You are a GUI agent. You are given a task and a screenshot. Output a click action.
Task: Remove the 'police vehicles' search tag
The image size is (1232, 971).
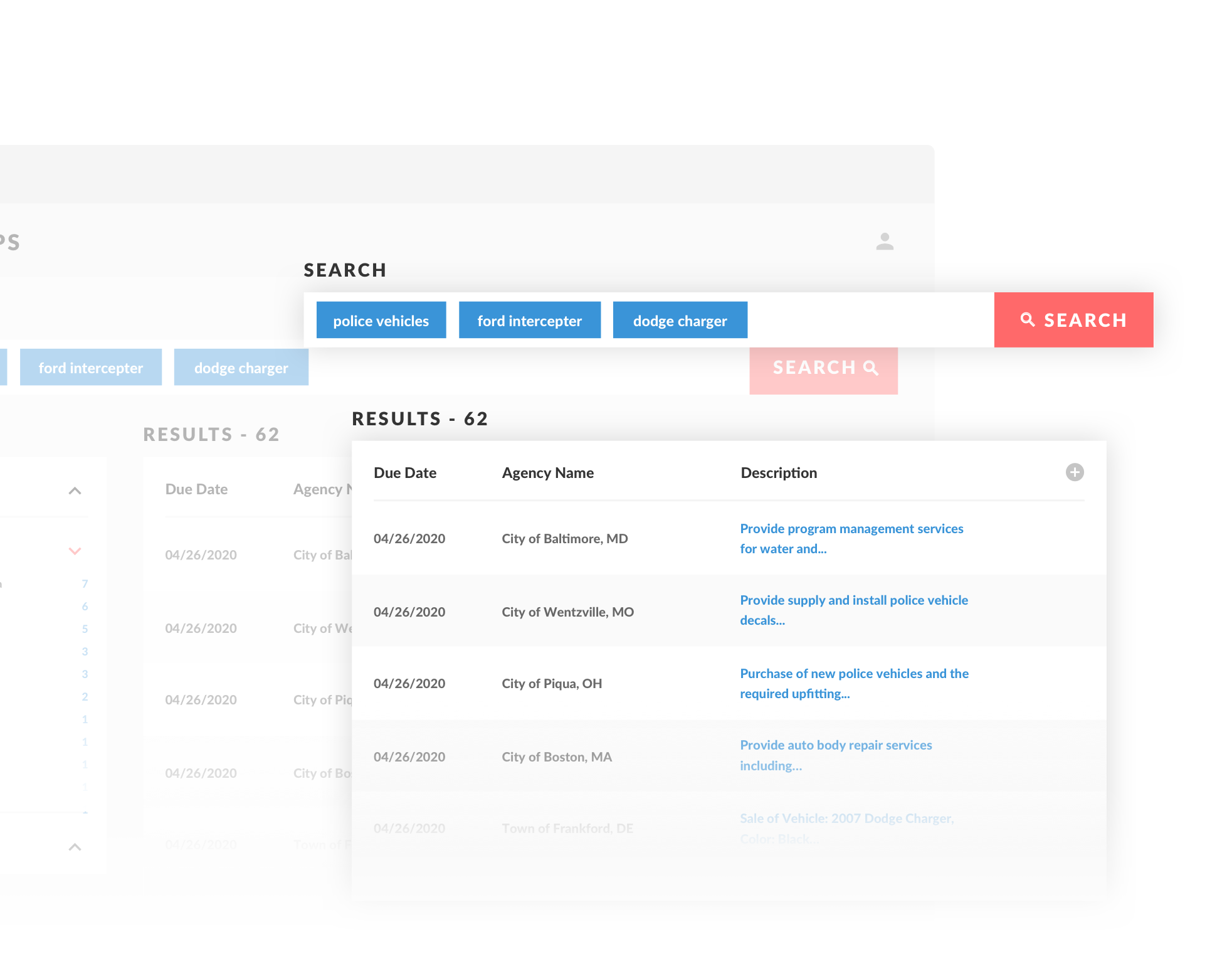(x=381, y=320)
